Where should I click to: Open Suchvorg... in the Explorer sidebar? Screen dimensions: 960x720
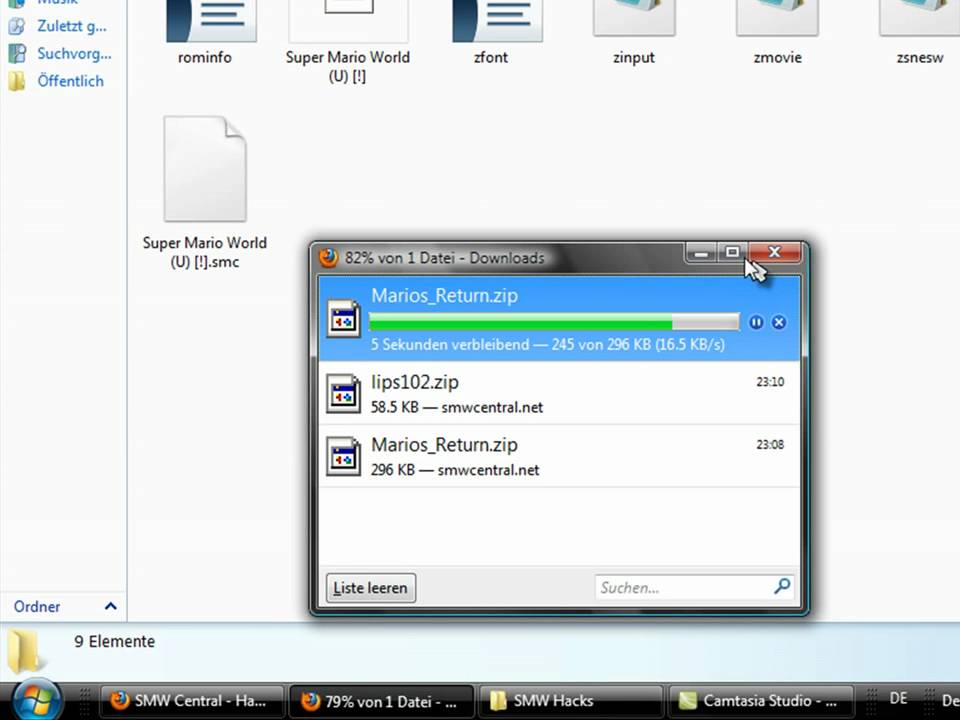60,54
